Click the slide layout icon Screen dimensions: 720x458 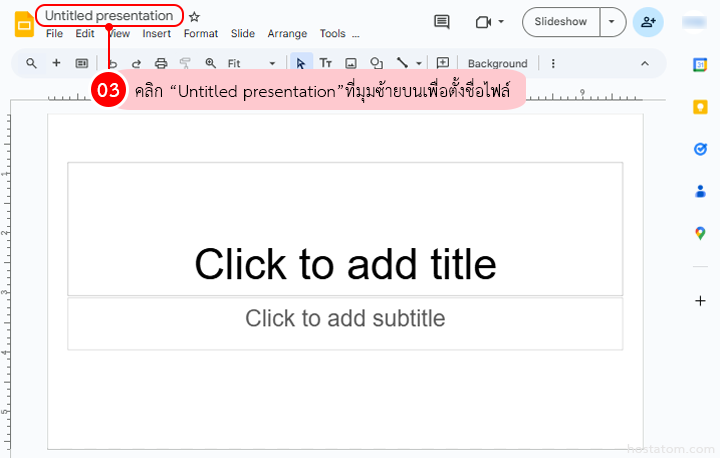pos(82,63)
